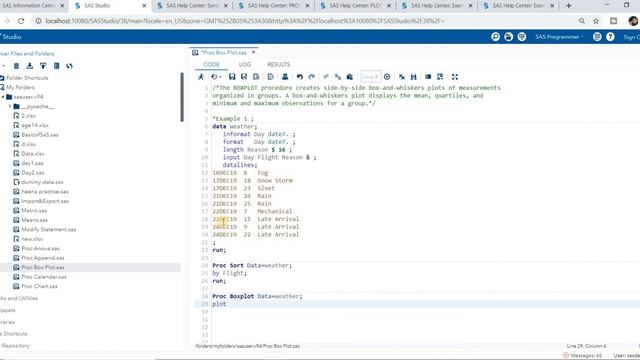This screenshot has height=360, width=640.
Task: Open the file age14.xlsx
Action: 35,125
